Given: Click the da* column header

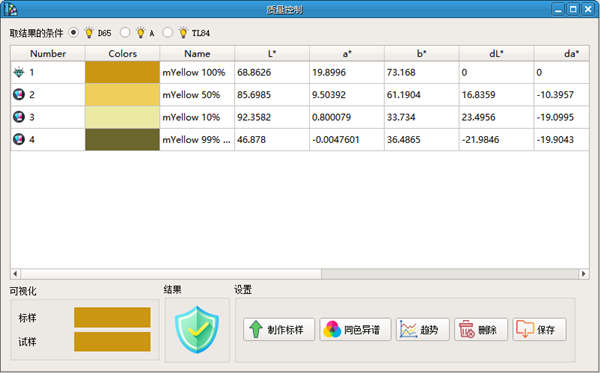Looking at the screenshot, I should (x=561, y=54).
